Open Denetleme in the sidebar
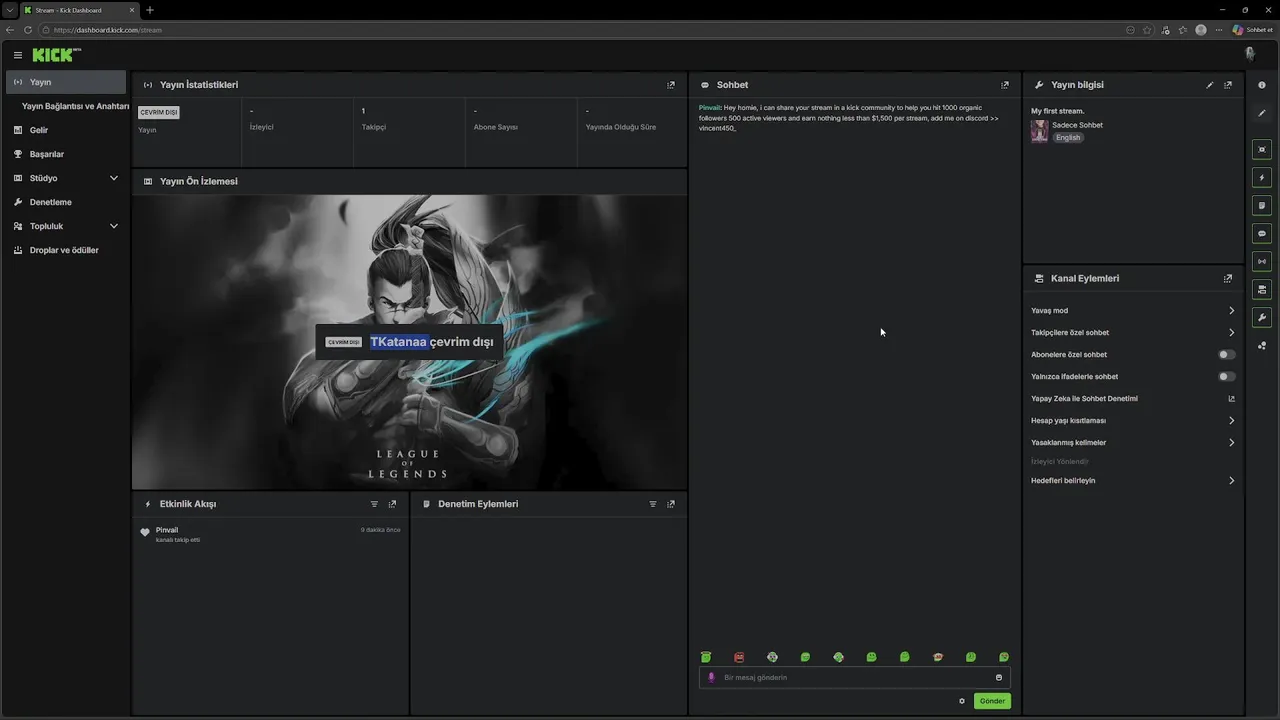 65,202
